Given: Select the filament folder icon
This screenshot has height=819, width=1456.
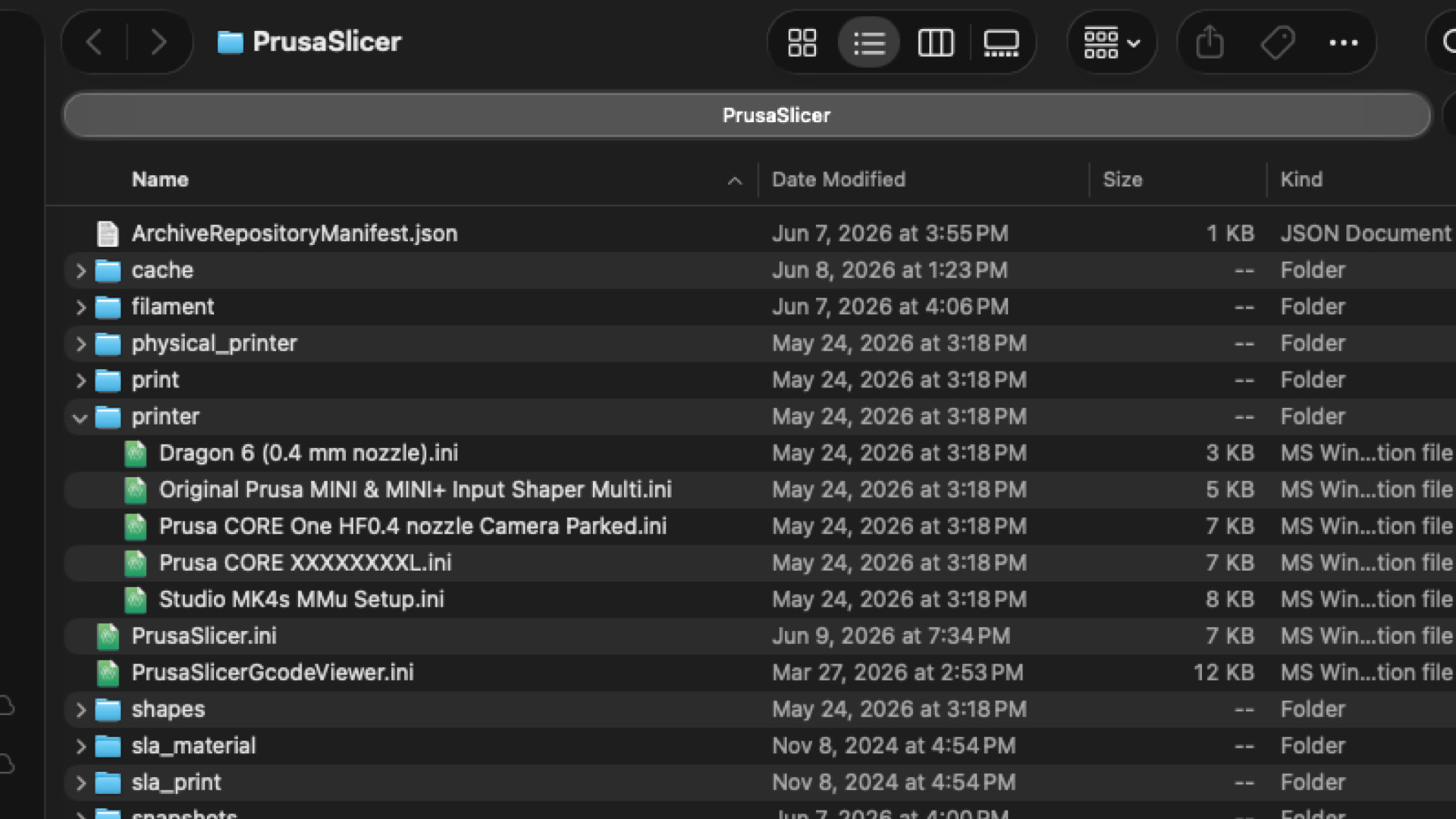Looking at the screenshot, I should (x=108, y=307).
